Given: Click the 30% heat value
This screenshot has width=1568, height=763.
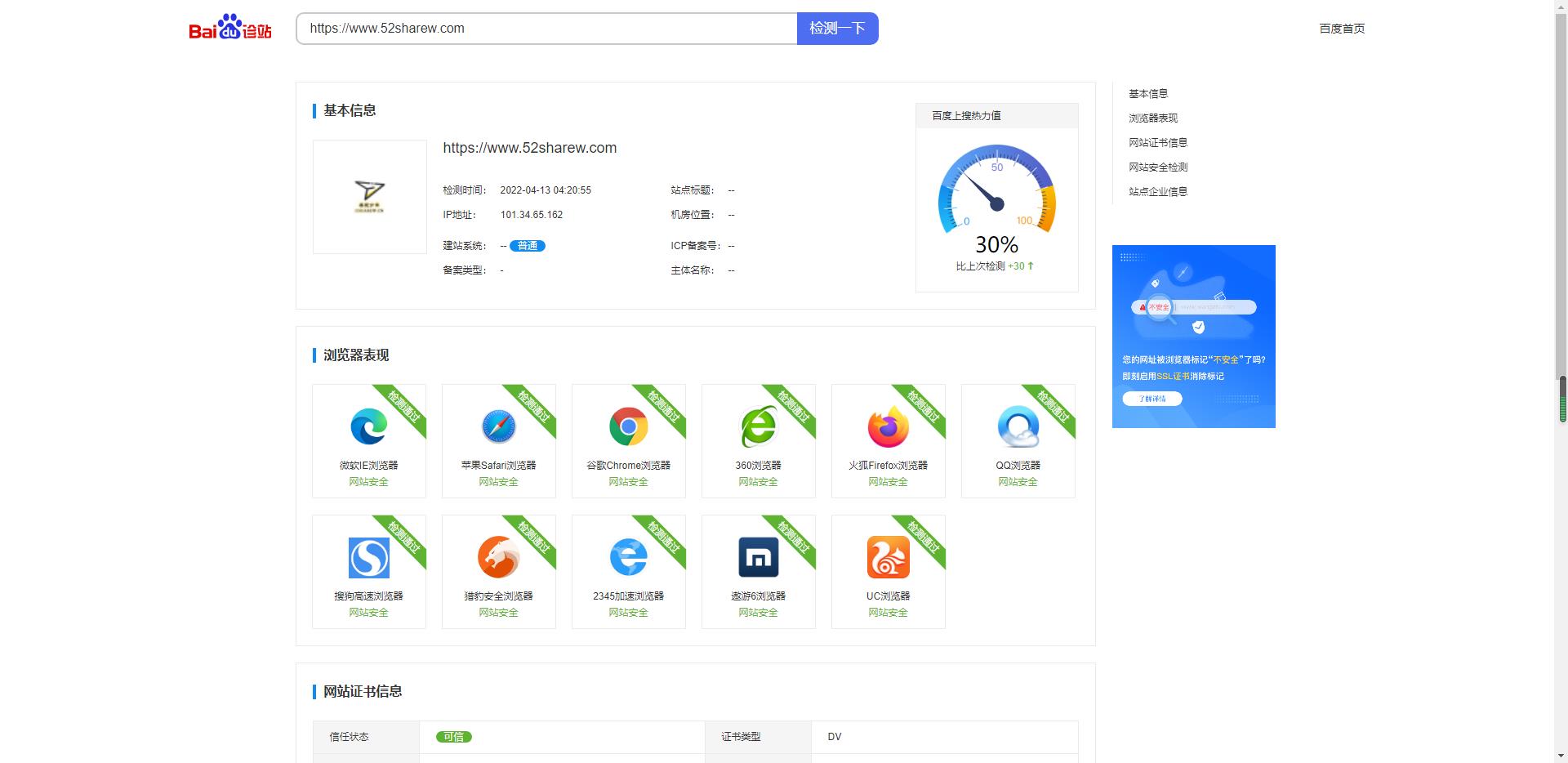Looking at the screenshot, I should (996, 245).
